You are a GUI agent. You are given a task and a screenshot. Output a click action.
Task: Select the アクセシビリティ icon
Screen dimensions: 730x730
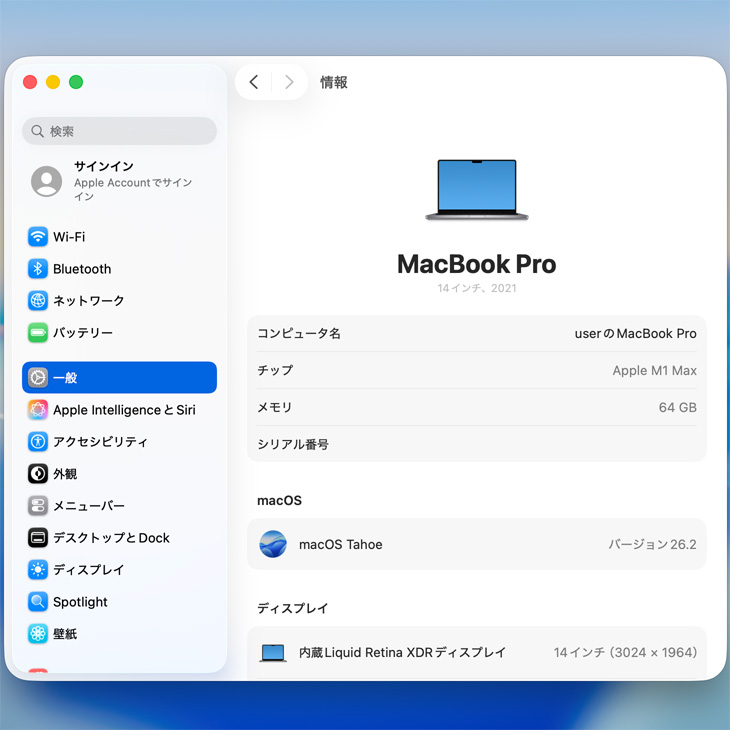38,442
